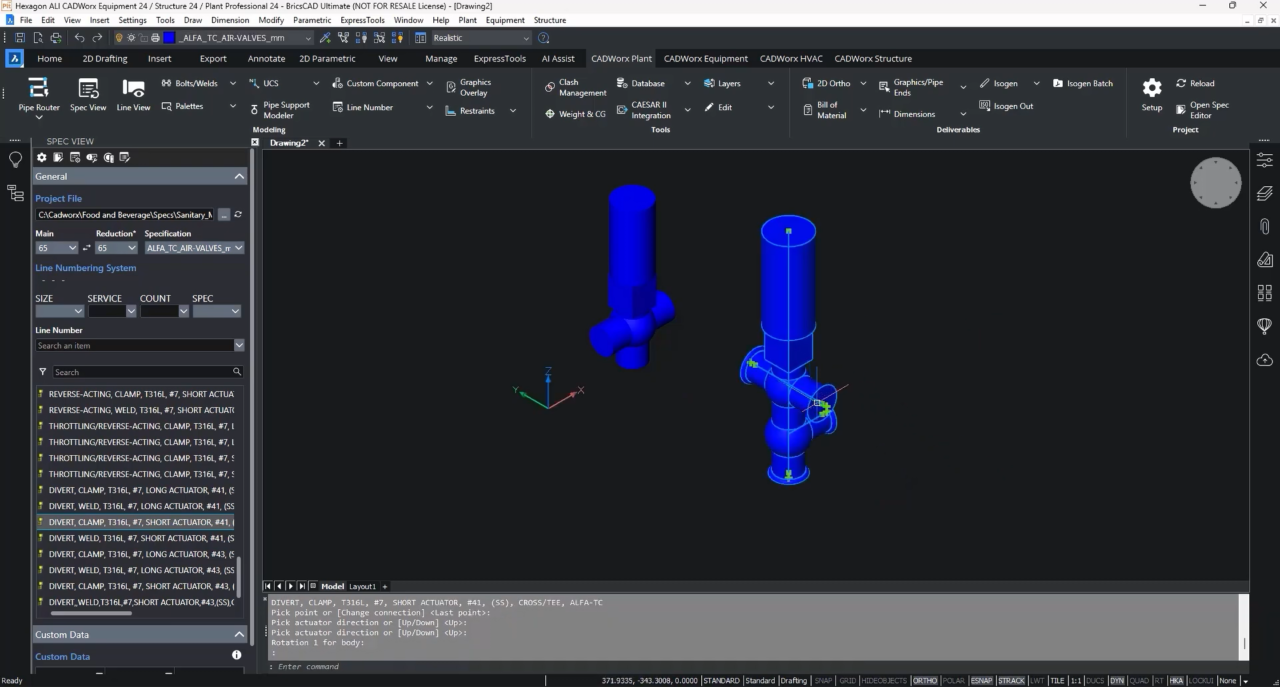1280x687 pixels.
Task: Open Graphics Overlay tool
Action: click(468, 87)
